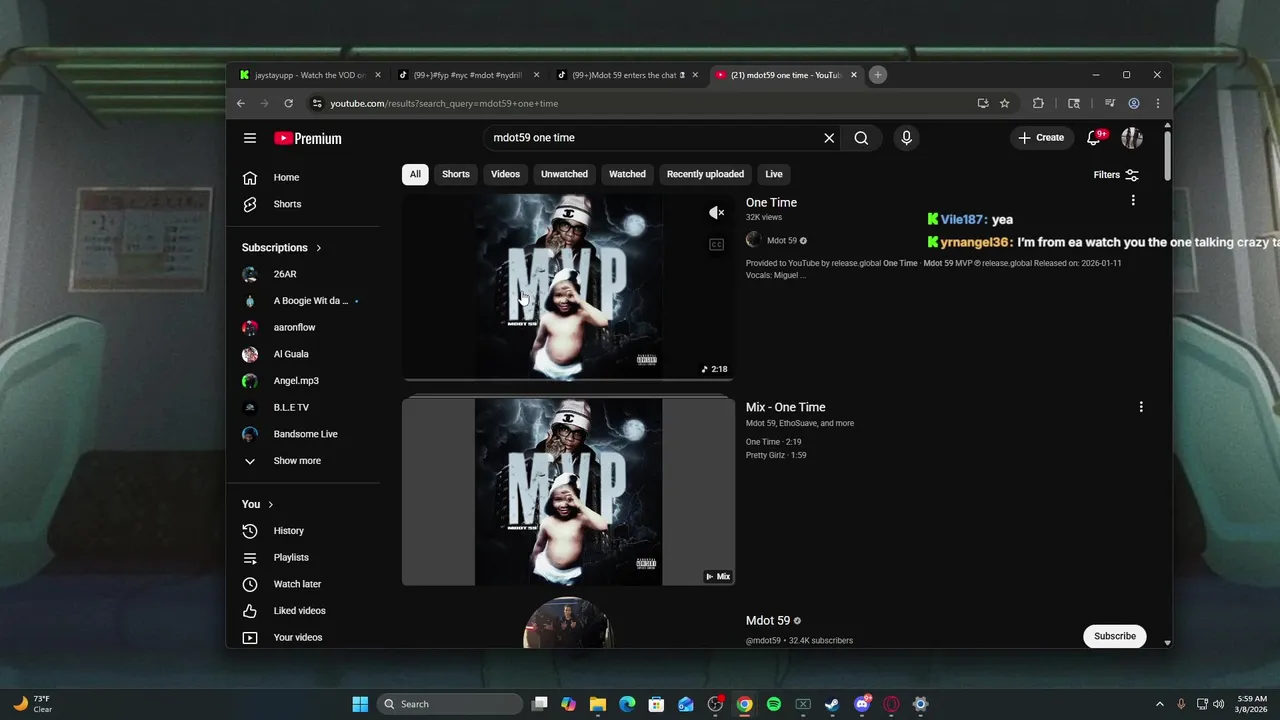Select the Recently uploaded filter chip

click(705, 174)
